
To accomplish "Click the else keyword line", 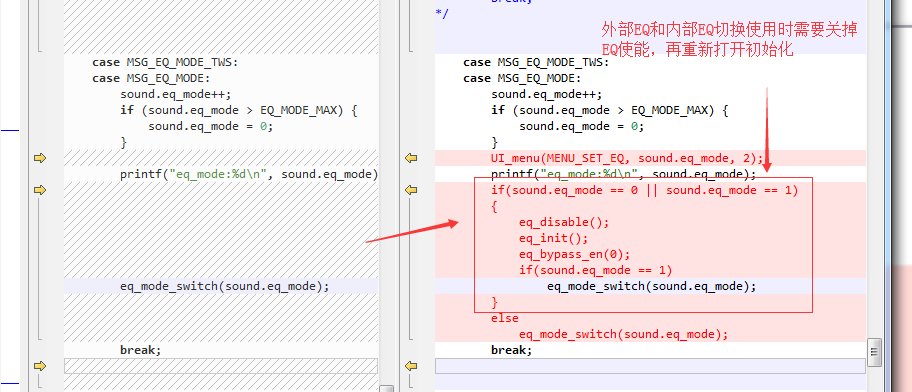I will coord(505,318).
